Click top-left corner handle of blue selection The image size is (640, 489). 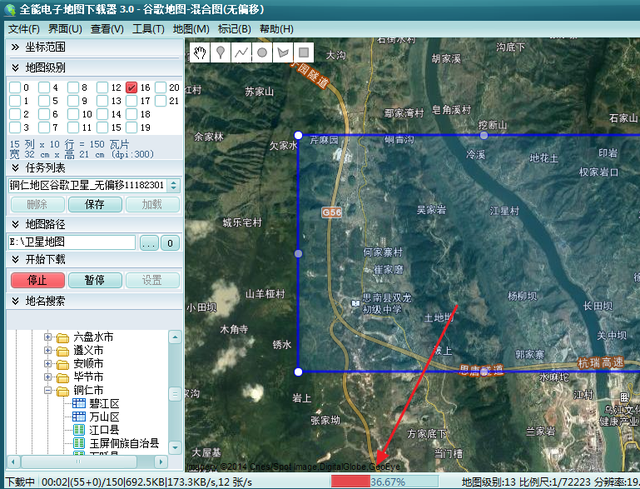(298, 135)
